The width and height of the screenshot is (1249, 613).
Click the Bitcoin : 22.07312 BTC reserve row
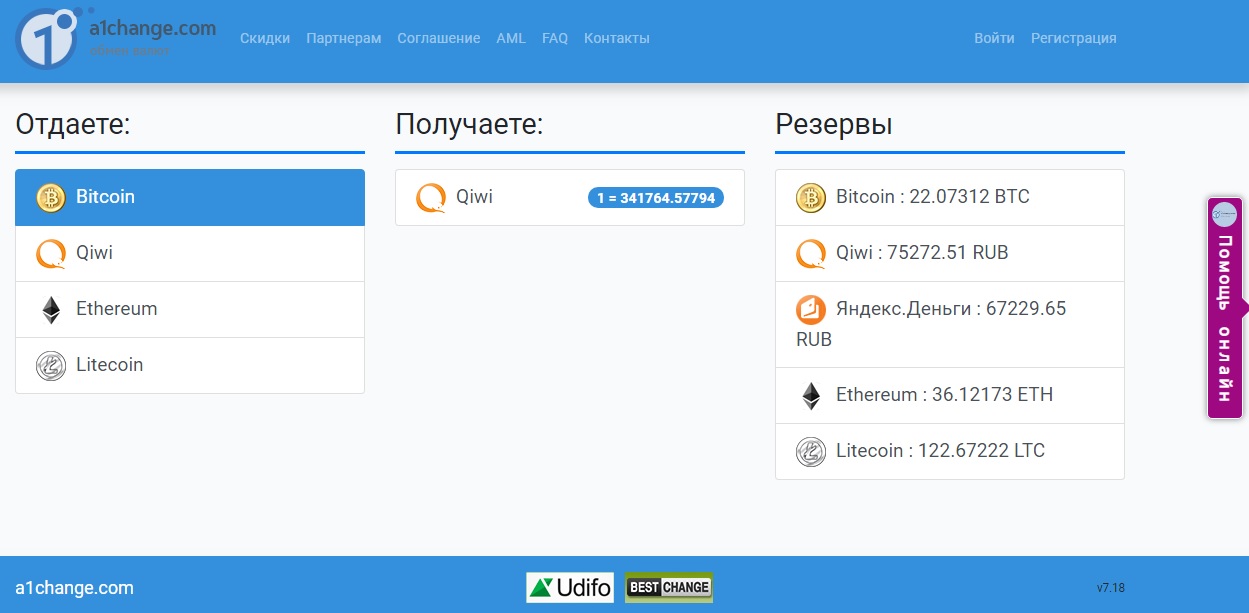[x=950, y=198]
